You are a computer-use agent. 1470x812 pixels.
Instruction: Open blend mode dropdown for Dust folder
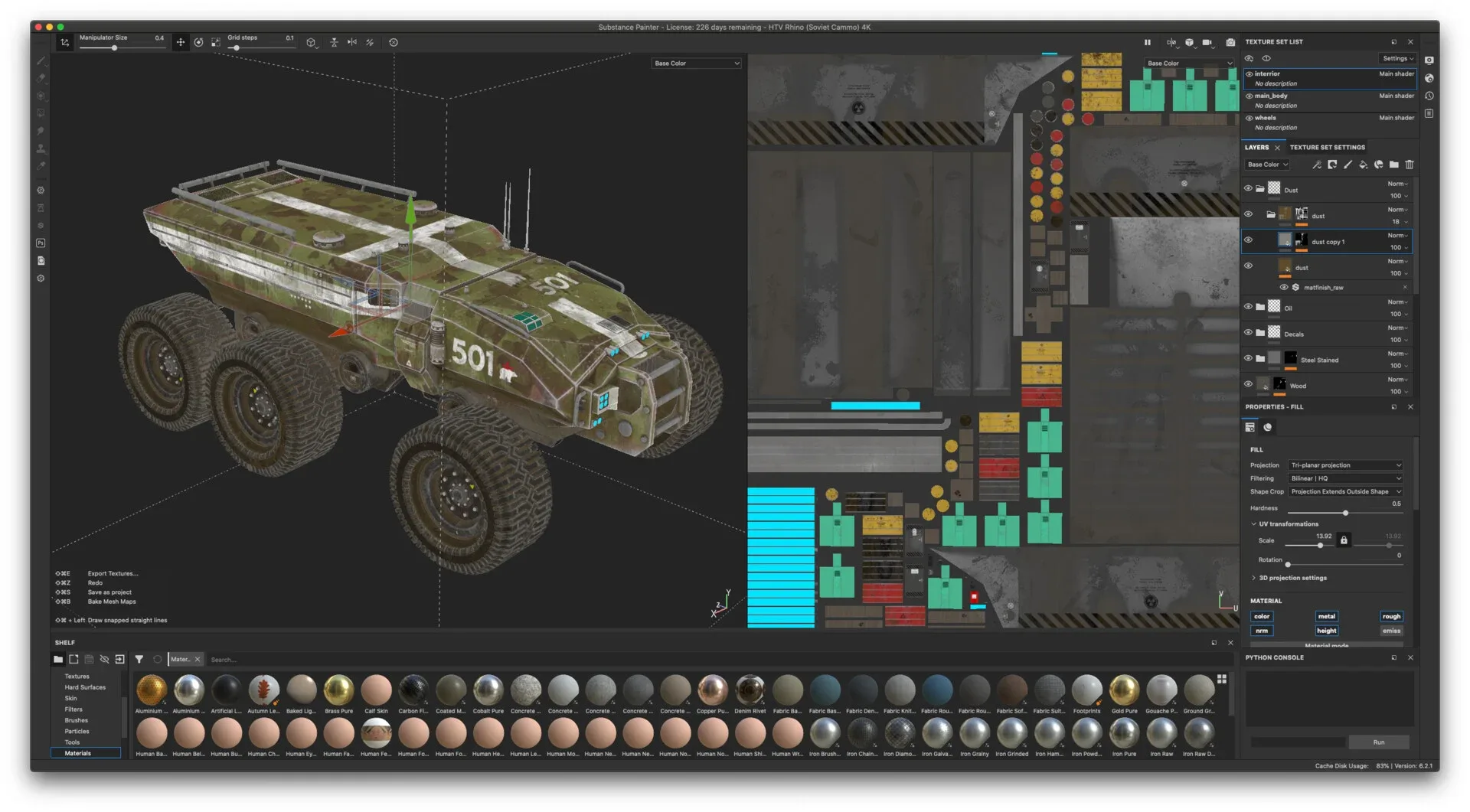tap(1398, 184)
